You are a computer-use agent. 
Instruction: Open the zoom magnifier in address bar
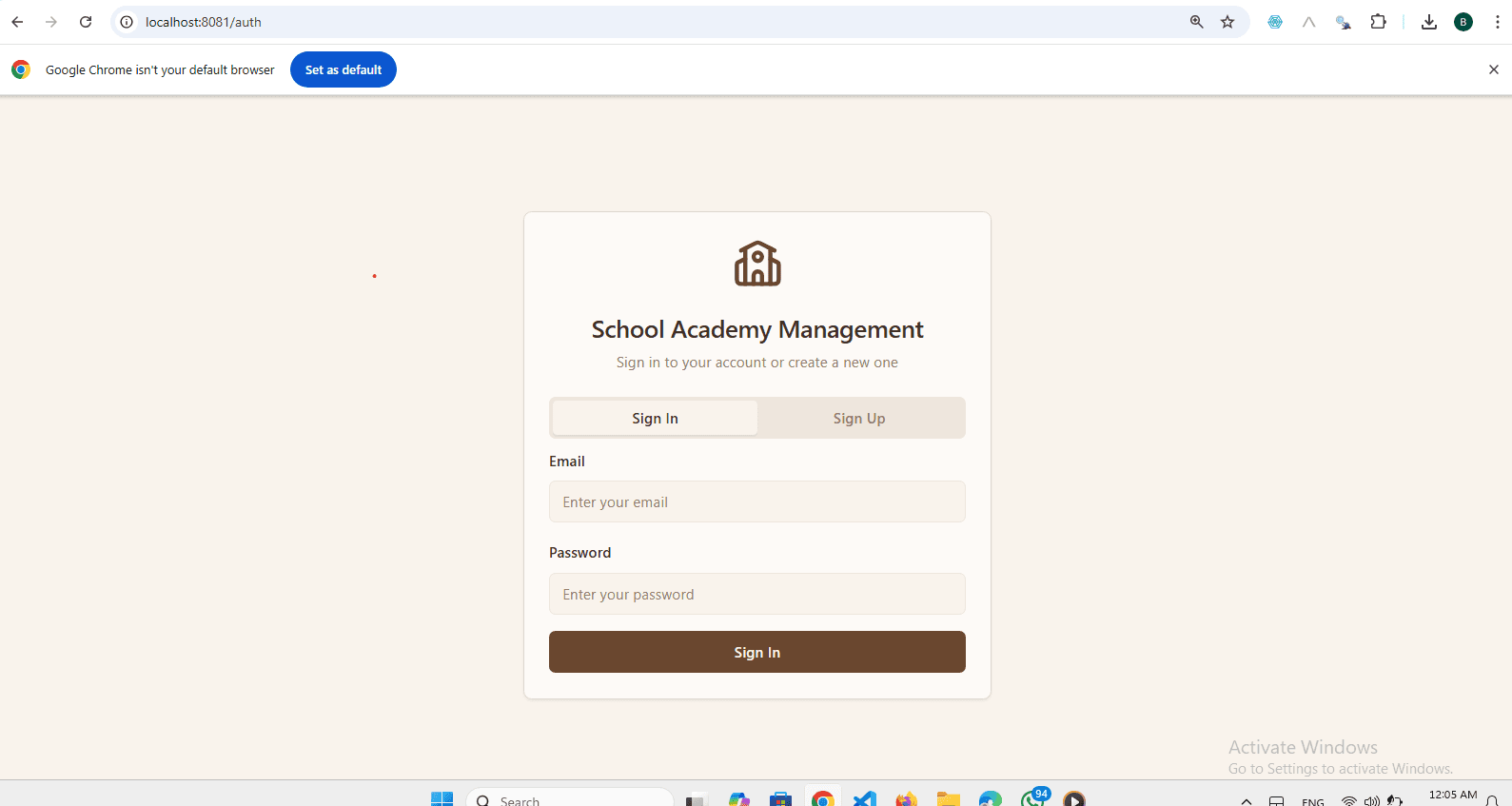click(1196, 22)
